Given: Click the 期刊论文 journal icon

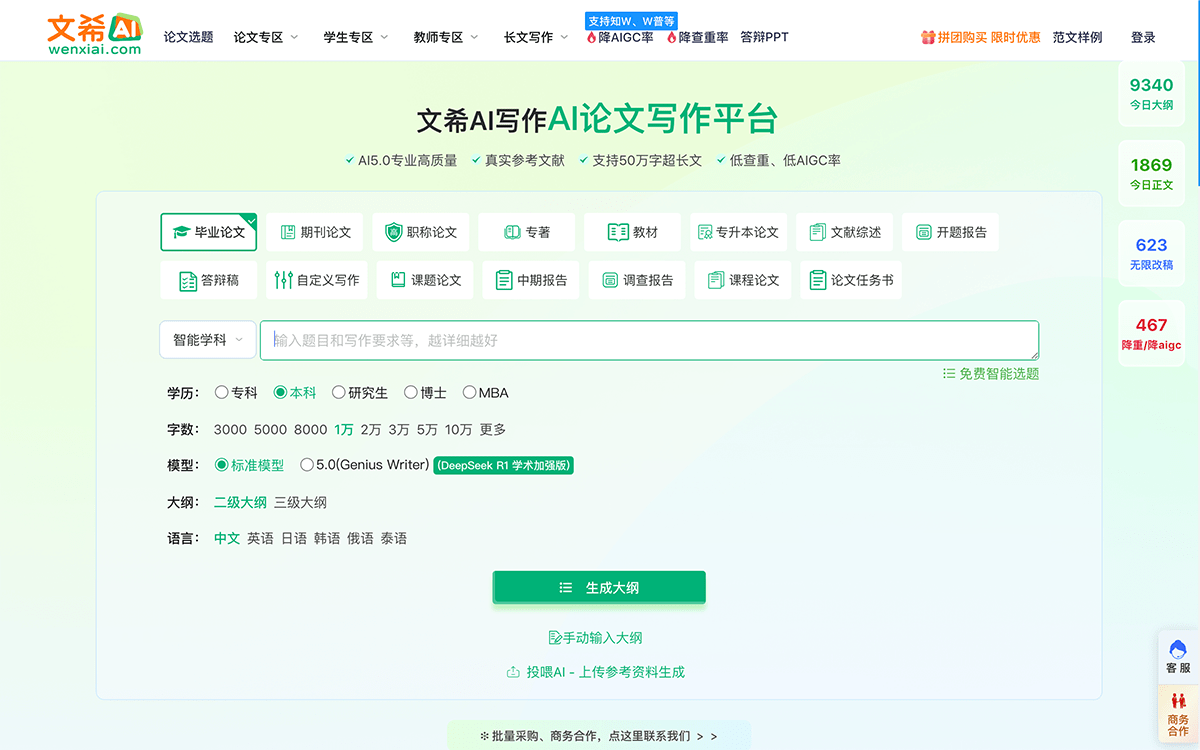Looking at the screenshot, I should pyautogui.click(x=288, y=232).
